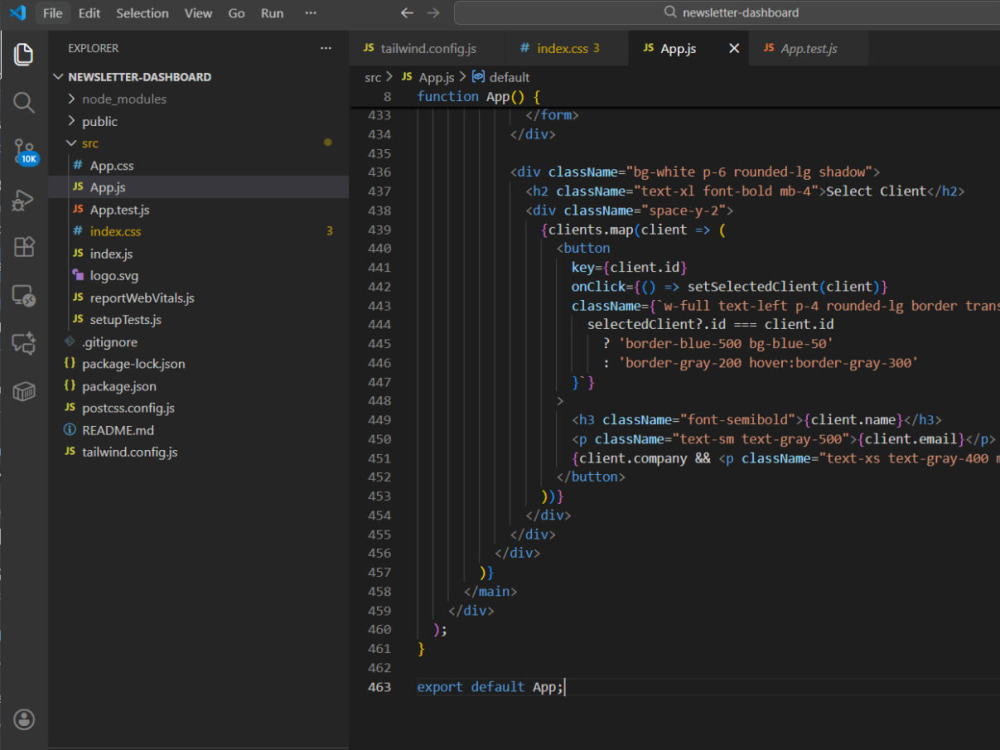Open logo.svg in the explorer
The image size is (1000, 750).
198,276
